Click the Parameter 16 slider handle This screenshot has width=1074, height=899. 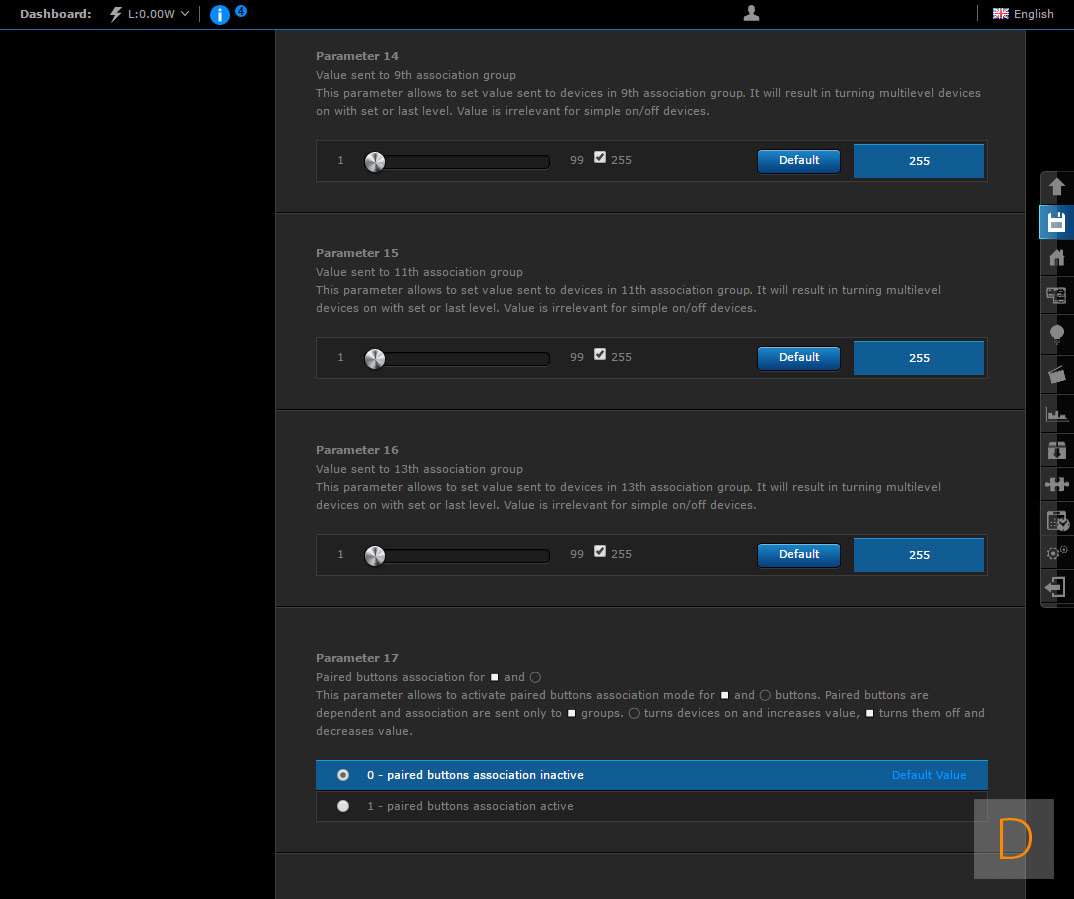[375, 556]
